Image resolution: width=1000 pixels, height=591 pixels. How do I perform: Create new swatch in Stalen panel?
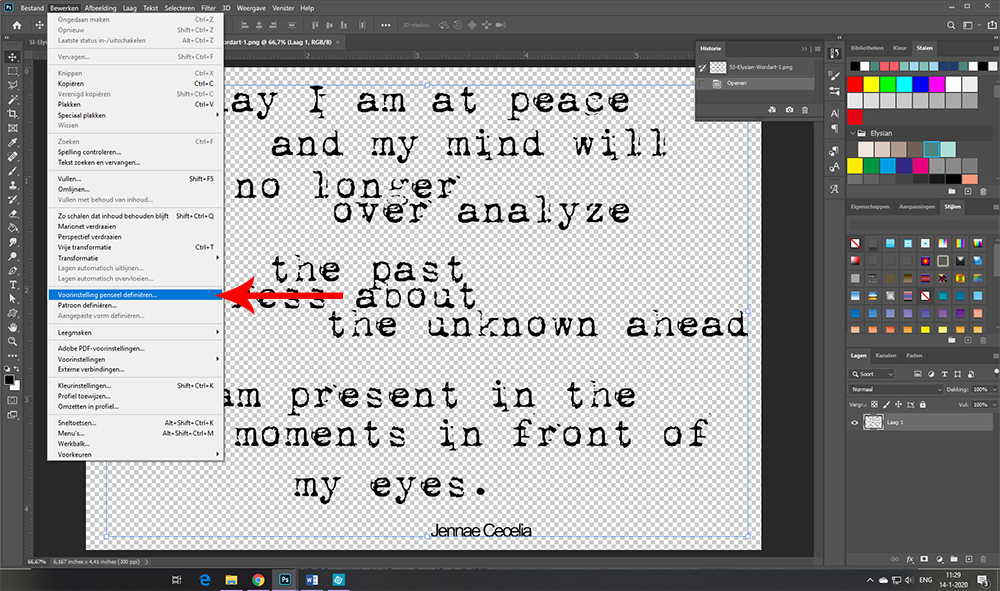[967, 191]
